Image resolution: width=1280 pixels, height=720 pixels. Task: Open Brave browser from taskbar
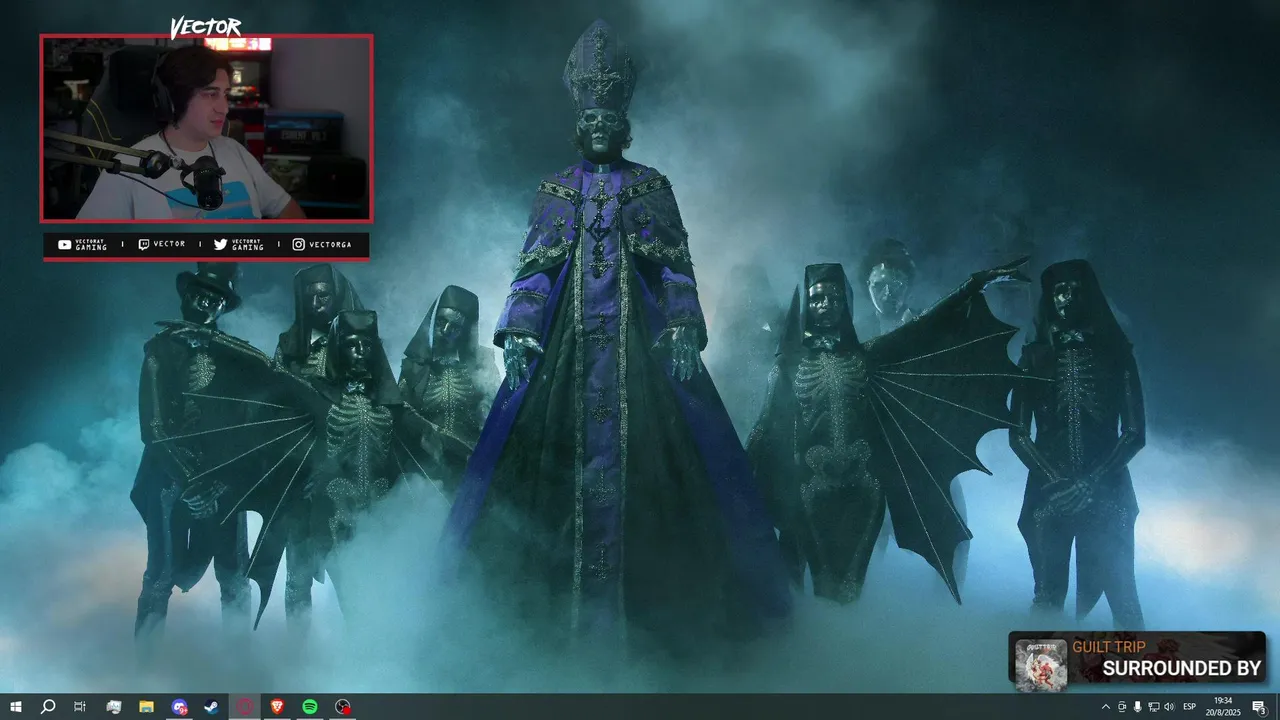pyautogui.click(x=277, y=707)
